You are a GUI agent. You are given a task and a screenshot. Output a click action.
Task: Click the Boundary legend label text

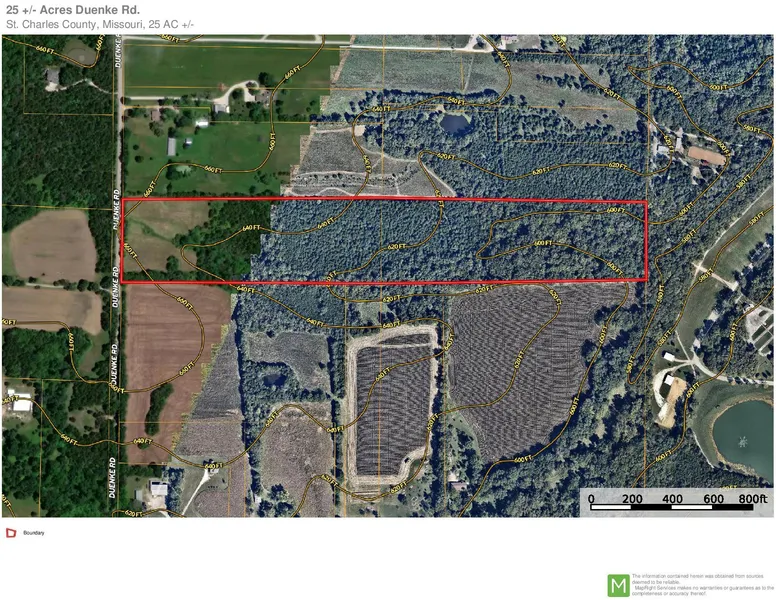click(33, 533)
